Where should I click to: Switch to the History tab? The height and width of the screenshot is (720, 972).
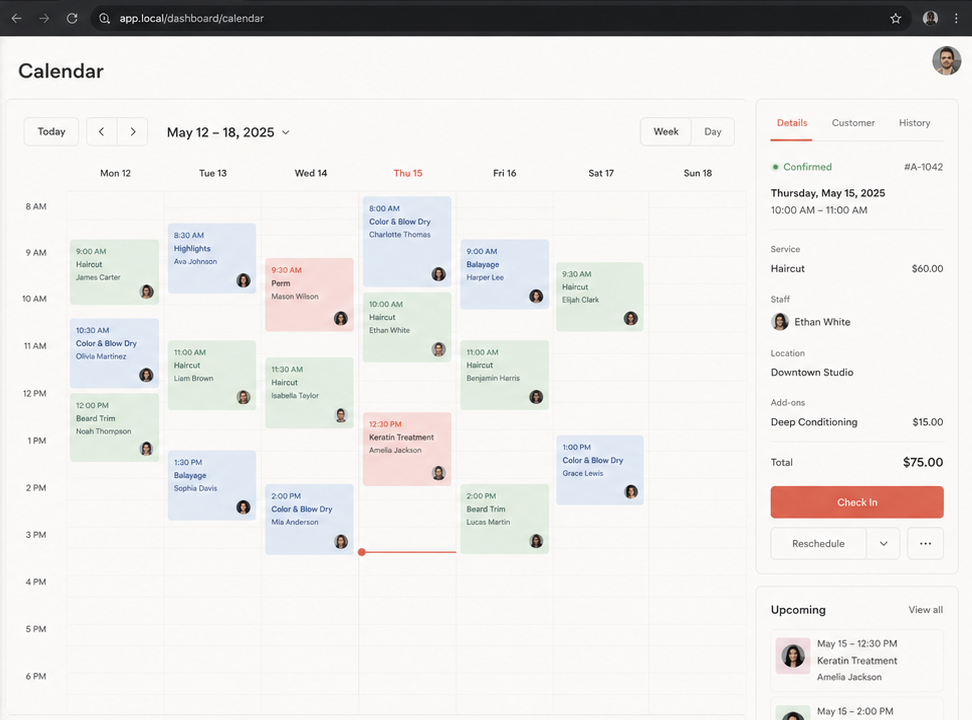(x=914, y=123)
